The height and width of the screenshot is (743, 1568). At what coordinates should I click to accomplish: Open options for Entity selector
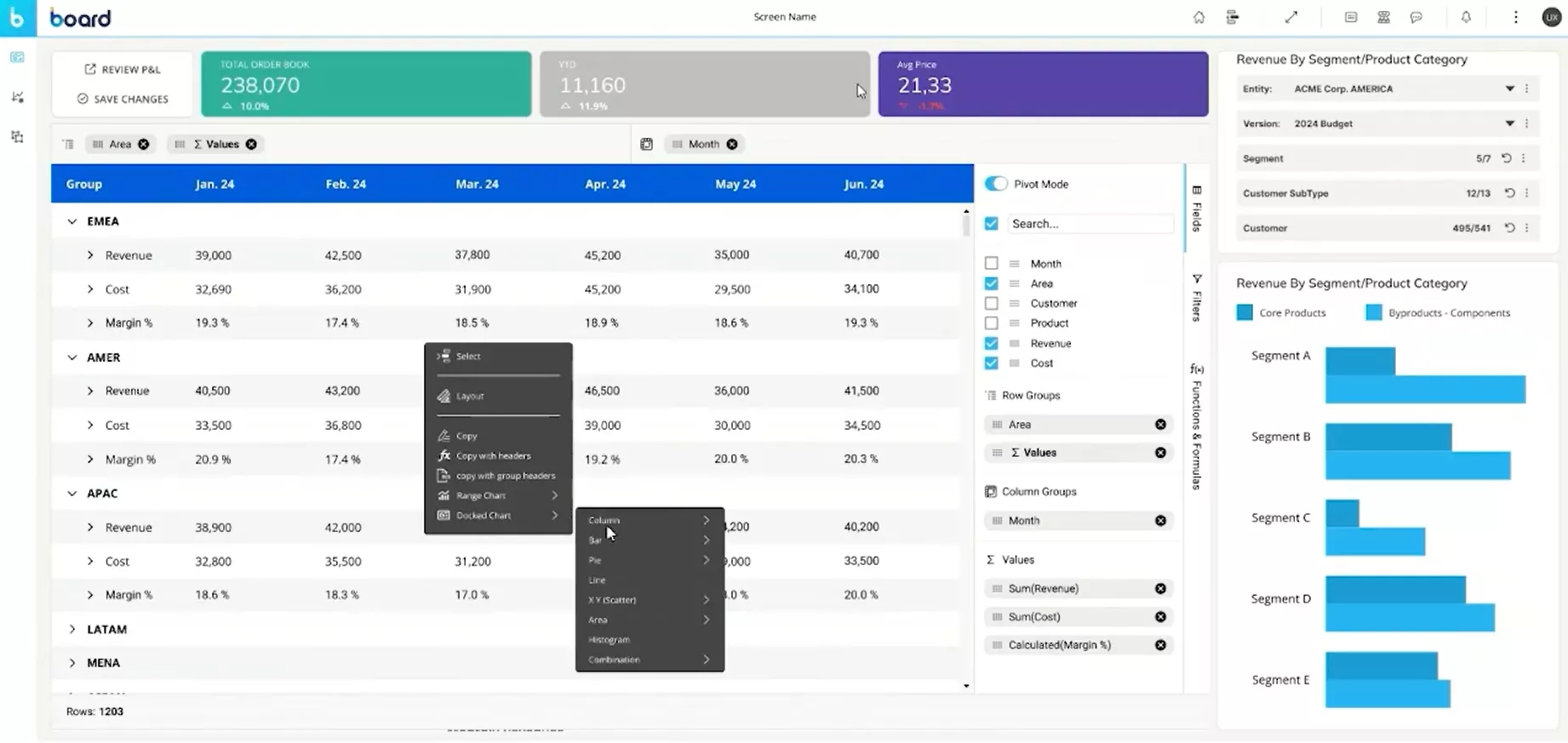pos(1527,89)
